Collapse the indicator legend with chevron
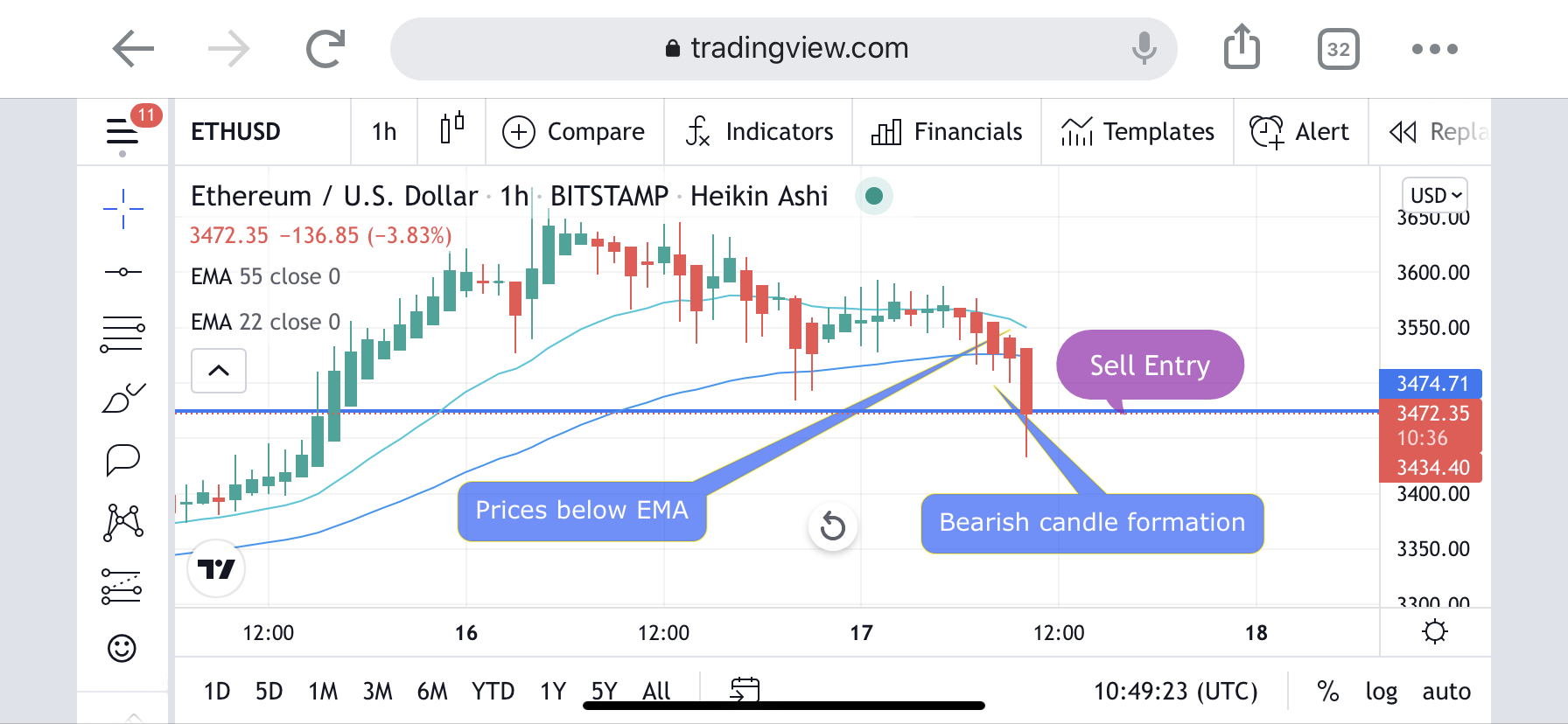Image resolution: width=1568 pixels, height=724 pixels. coord(219,371)
